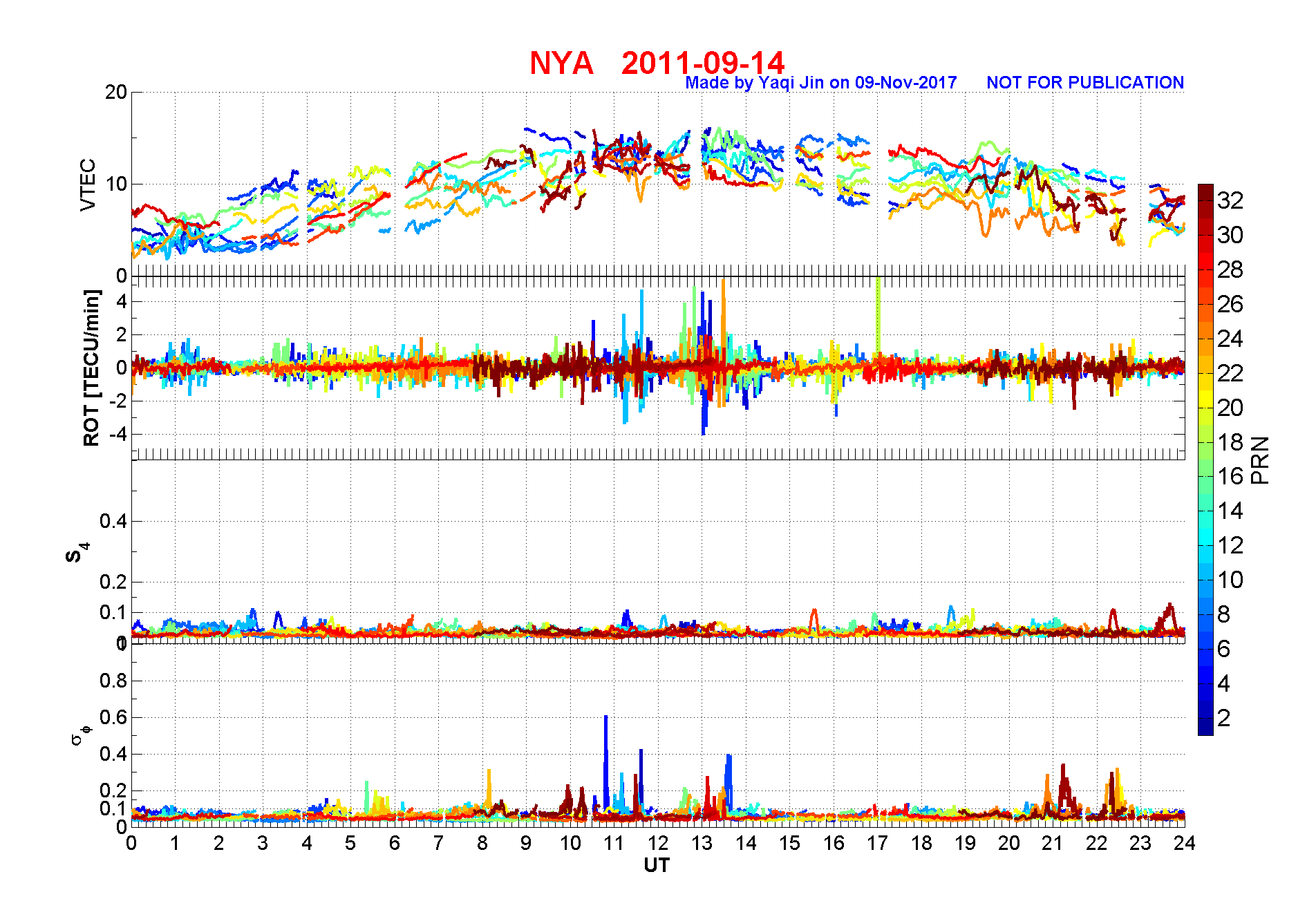Select PRN colorbar tick label 8
Viewport: 1316px width, 919px height.
(1224, 614)
